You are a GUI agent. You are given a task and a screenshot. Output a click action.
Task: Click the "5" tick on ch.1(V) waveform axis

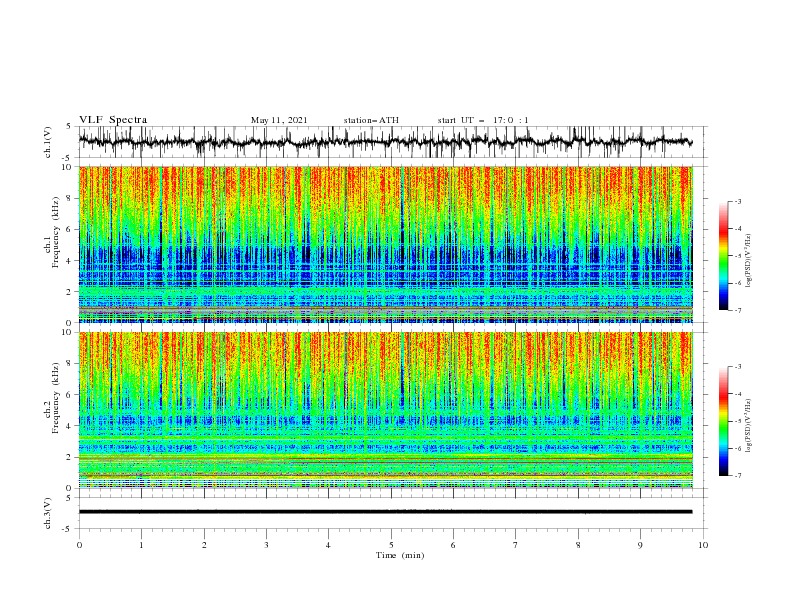[69, 127]
